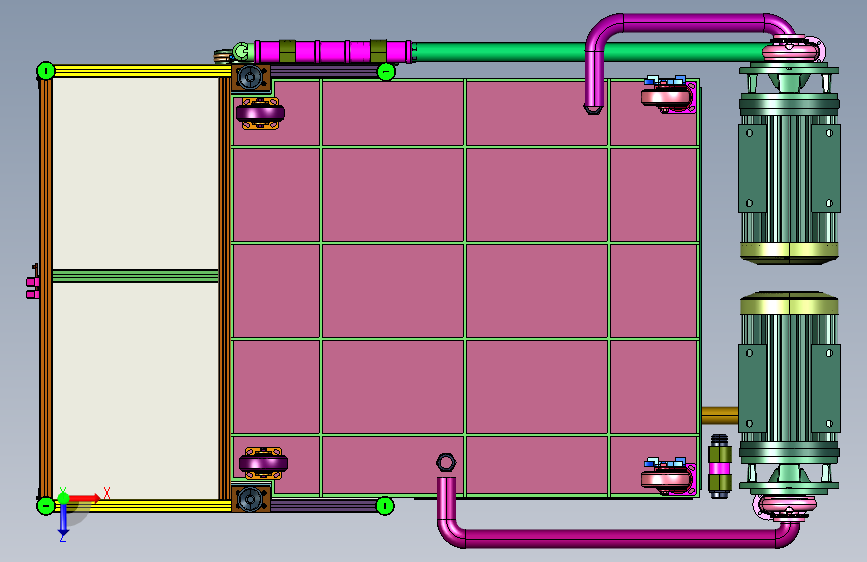Select the lower cream panel of the left cabinet
The width and height of the screenshot is (867, 562).
point(135,391)
